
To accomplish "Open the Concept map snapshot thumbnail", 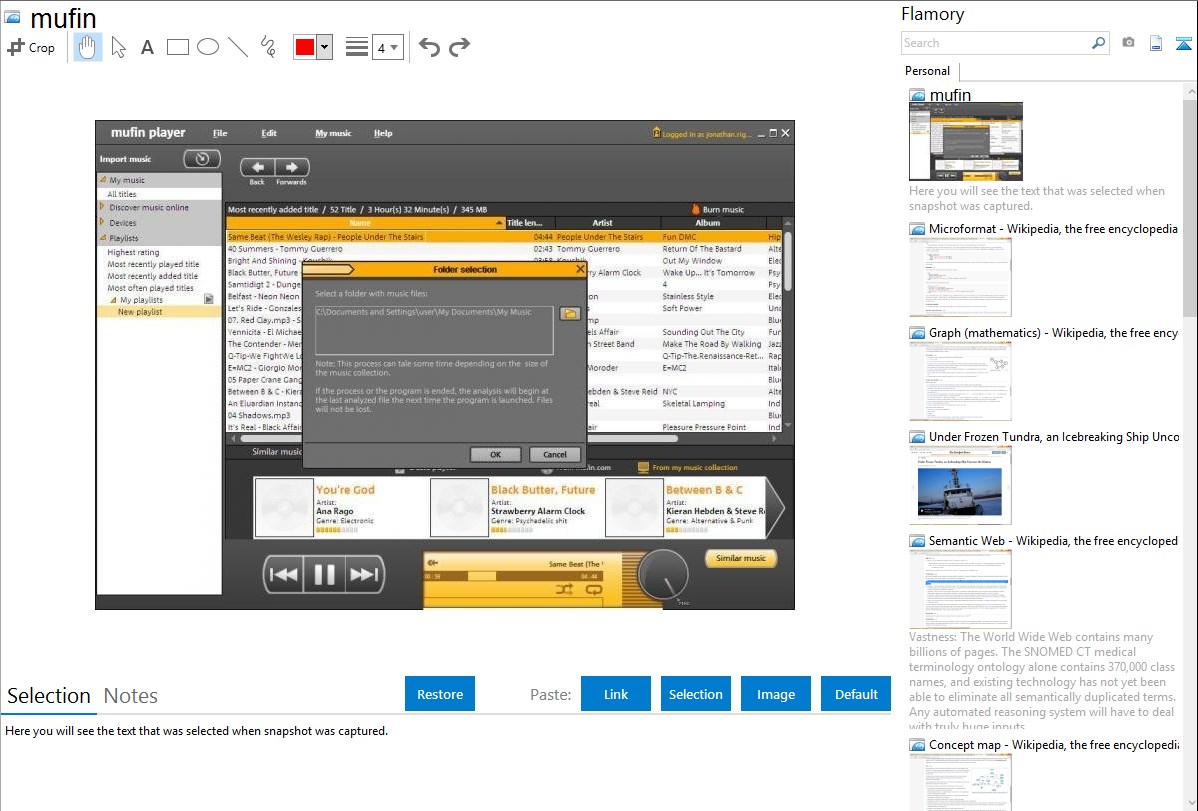I will (x=960, y=782).
